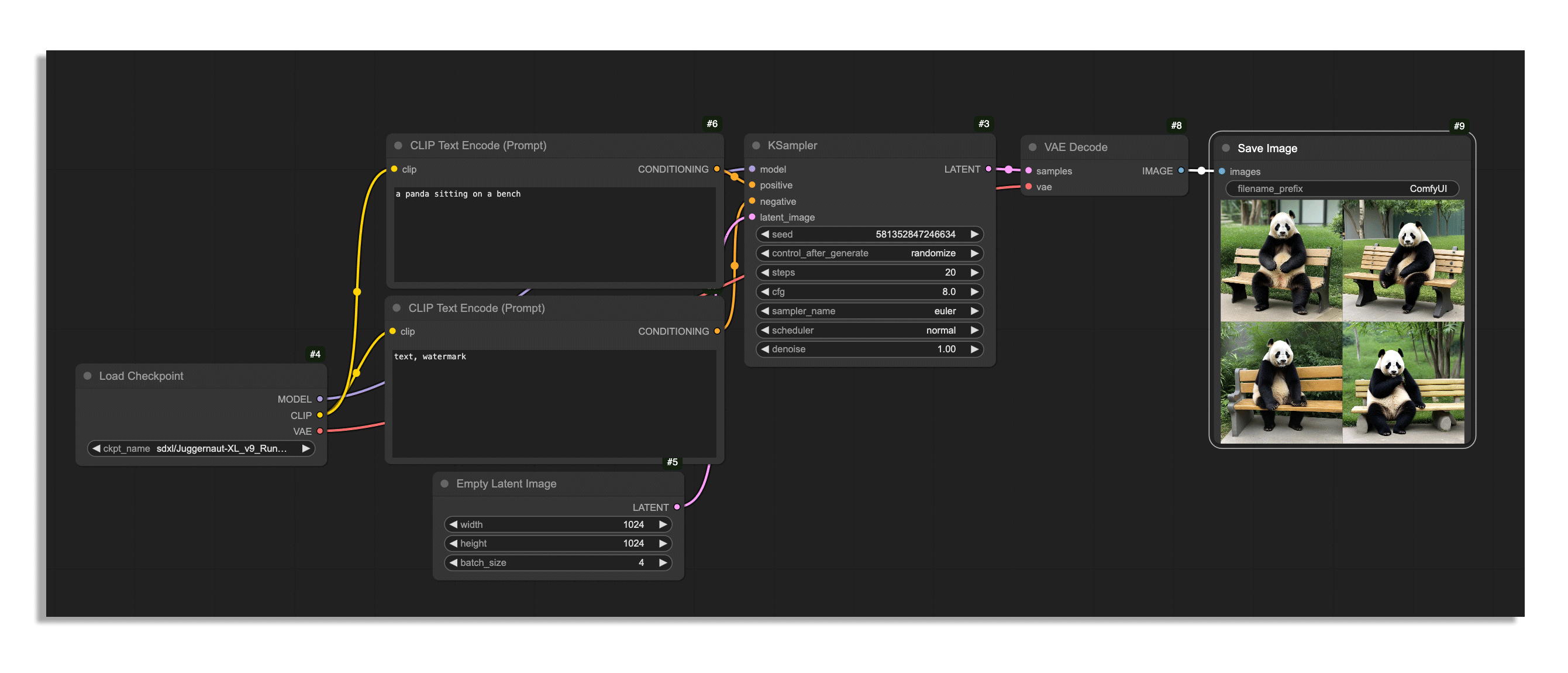Click the Save Image images input socket

click(x=1222, y=171)
